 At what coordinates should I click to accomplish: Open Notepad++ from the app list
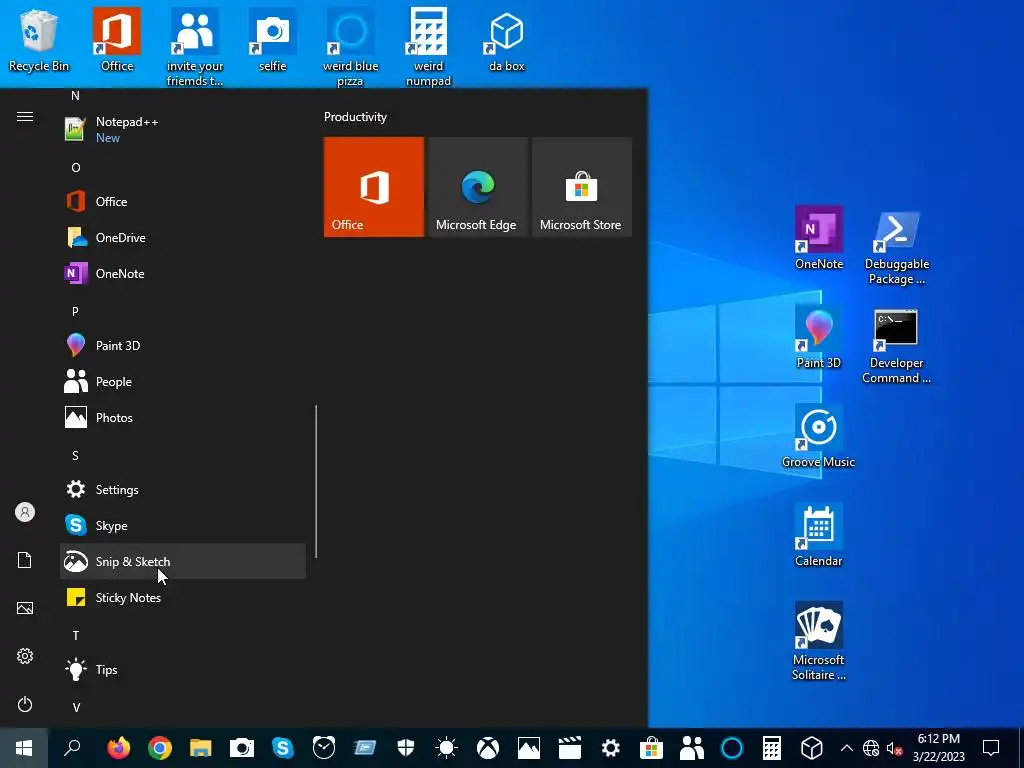click(183, 129)
